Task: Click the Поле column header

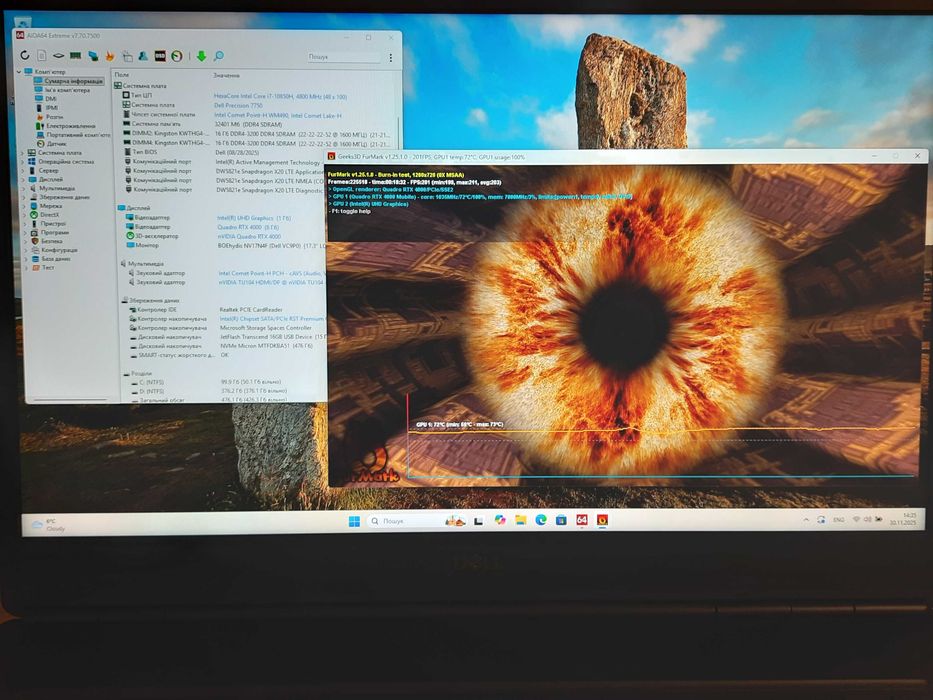Action: [x=121, y=75]
